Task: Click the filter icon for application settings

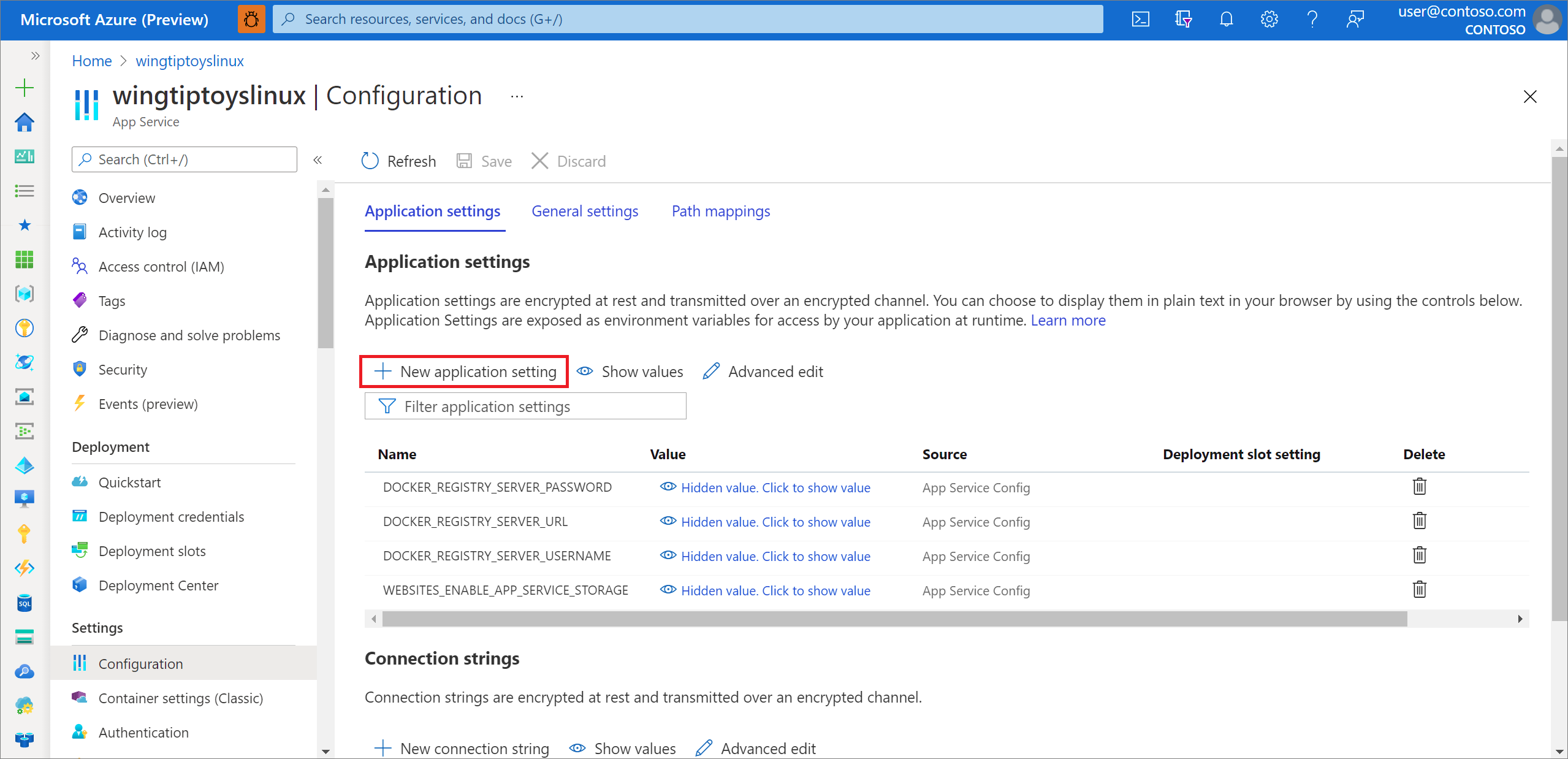Action: (385, 406)
